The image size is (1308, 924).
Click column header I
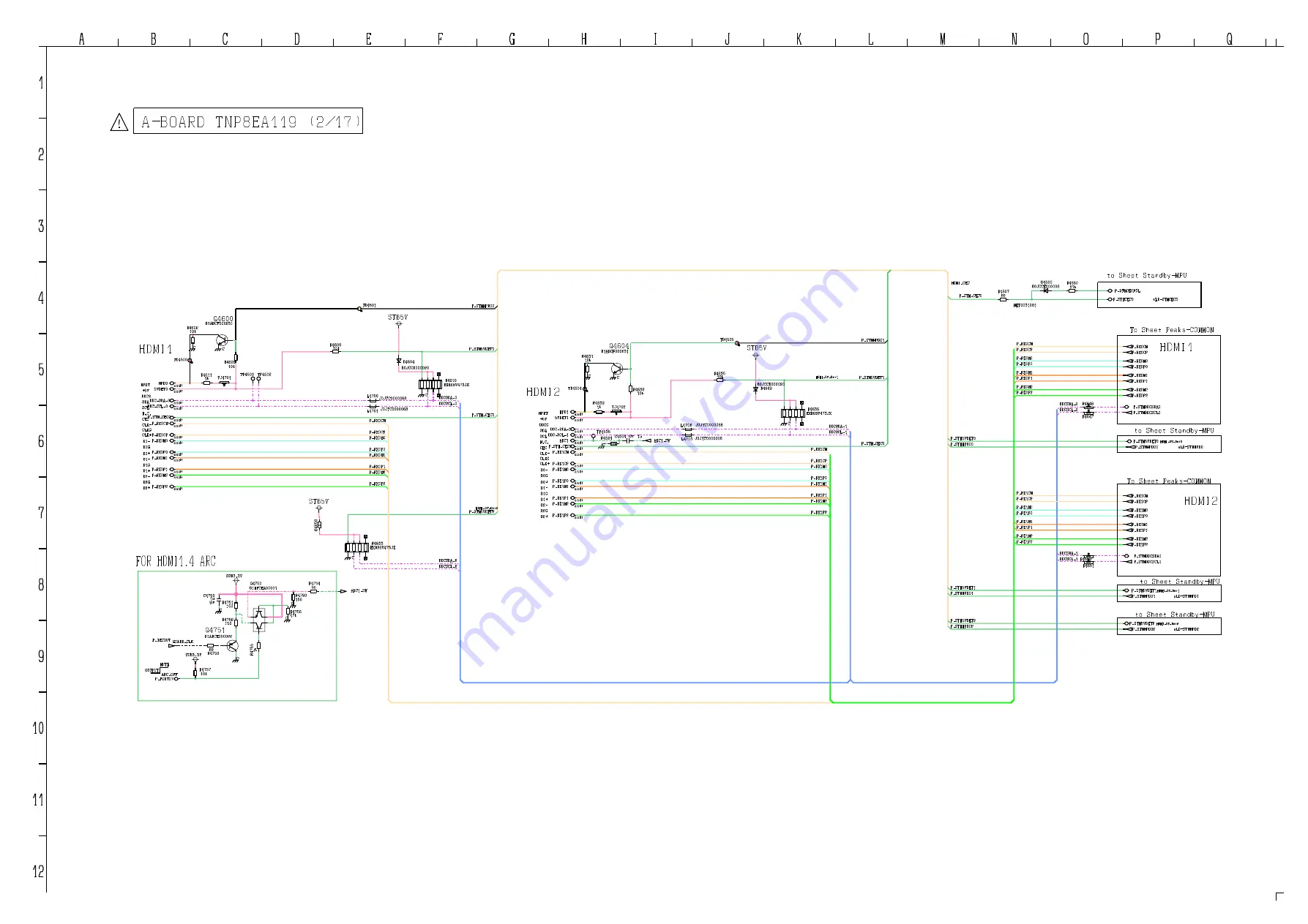656,39
